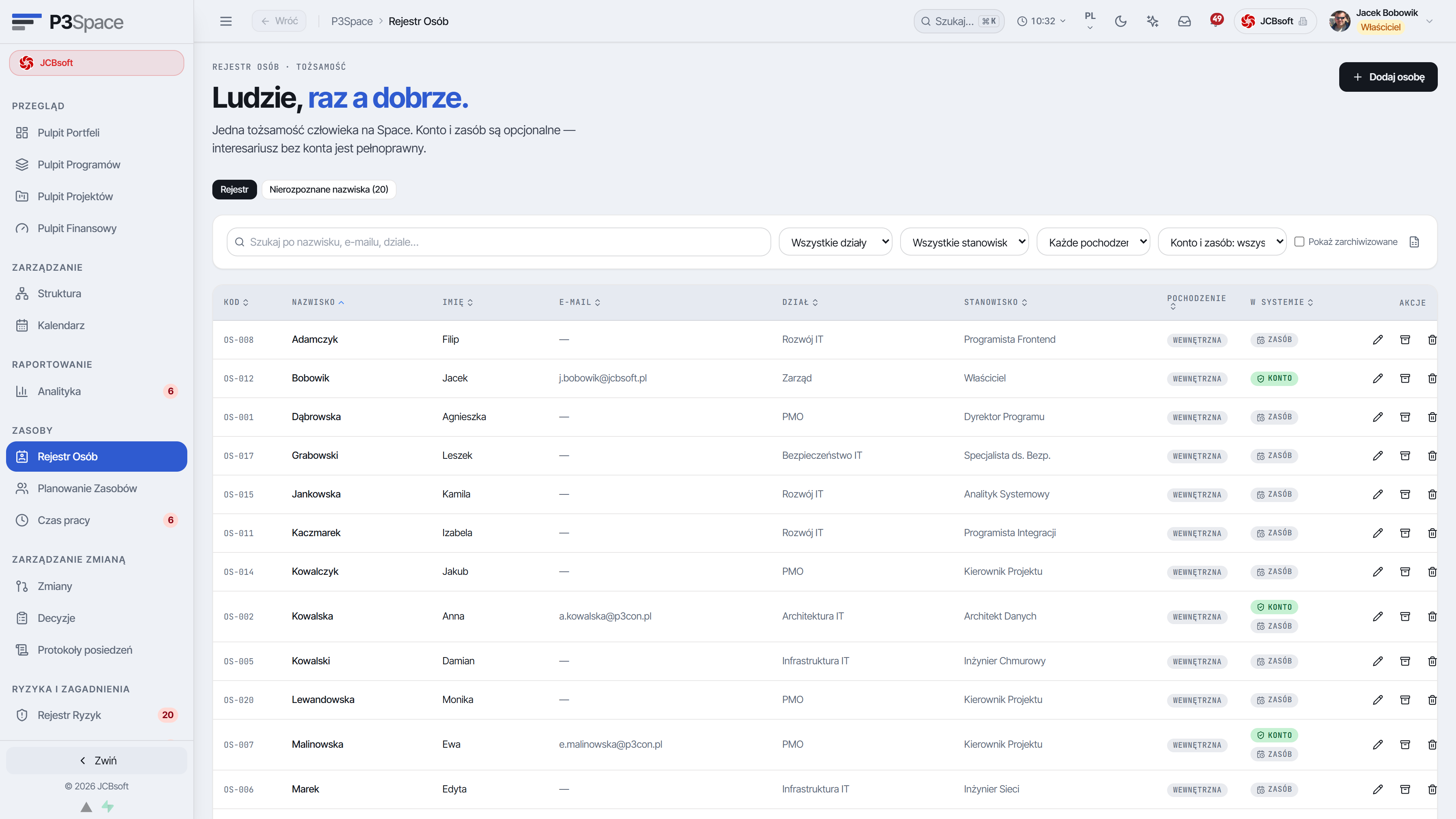Expand the Jacek Bobowik user menu
This screenshot has width=1456, height=819.
[1382, 21]
